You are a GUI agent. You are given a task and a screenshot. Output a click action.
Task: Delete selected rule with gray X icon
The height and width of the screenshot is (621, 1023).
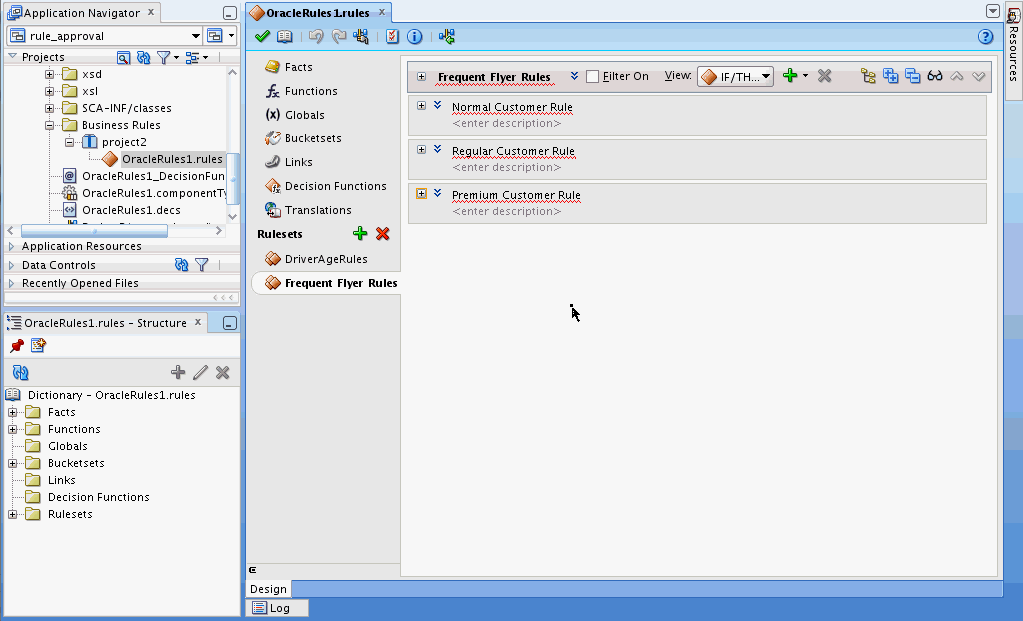click(x=825, y=76)
